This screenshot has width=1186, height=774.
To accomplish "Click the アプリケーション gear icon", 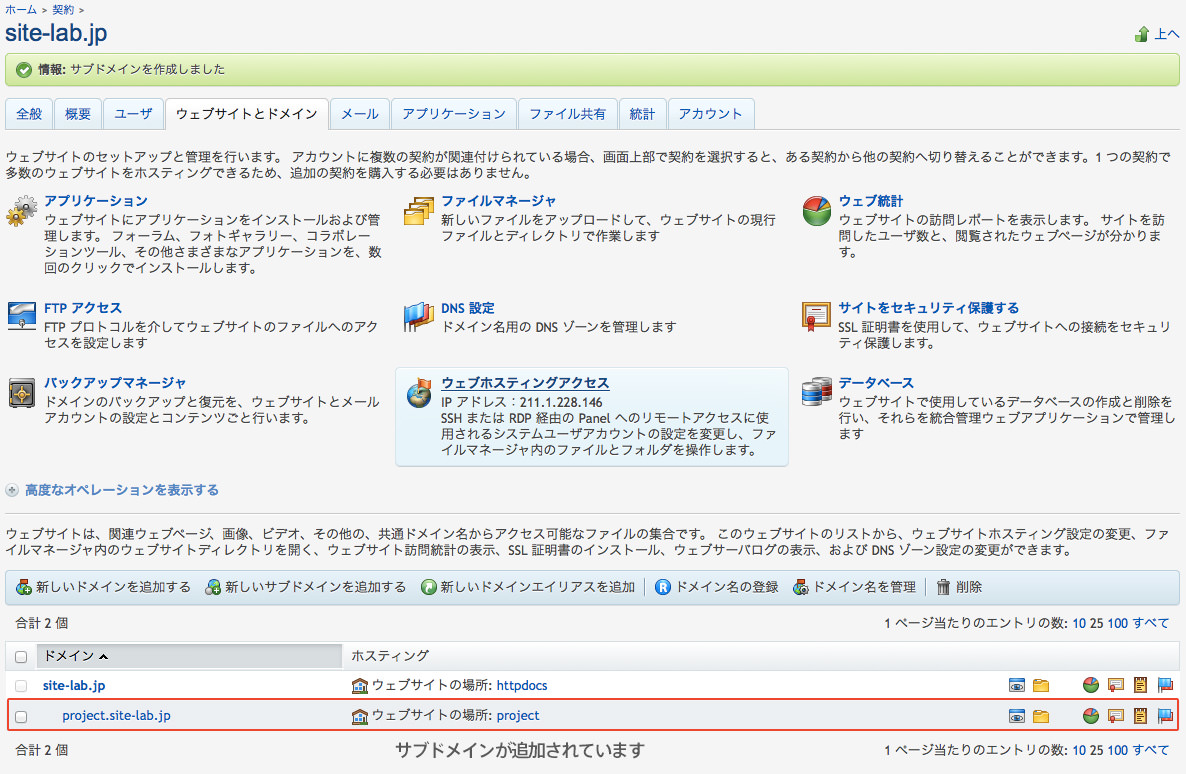I will [21, 211].
